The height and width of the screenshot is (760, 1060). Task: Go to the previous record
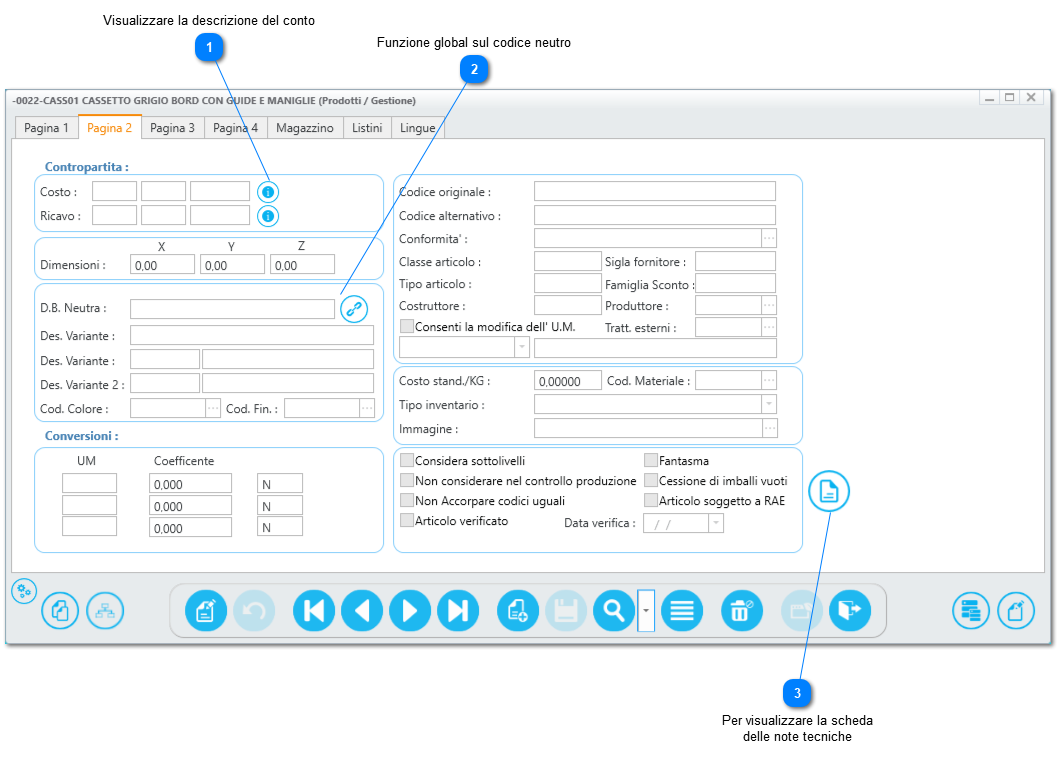(x=362, y=611)
